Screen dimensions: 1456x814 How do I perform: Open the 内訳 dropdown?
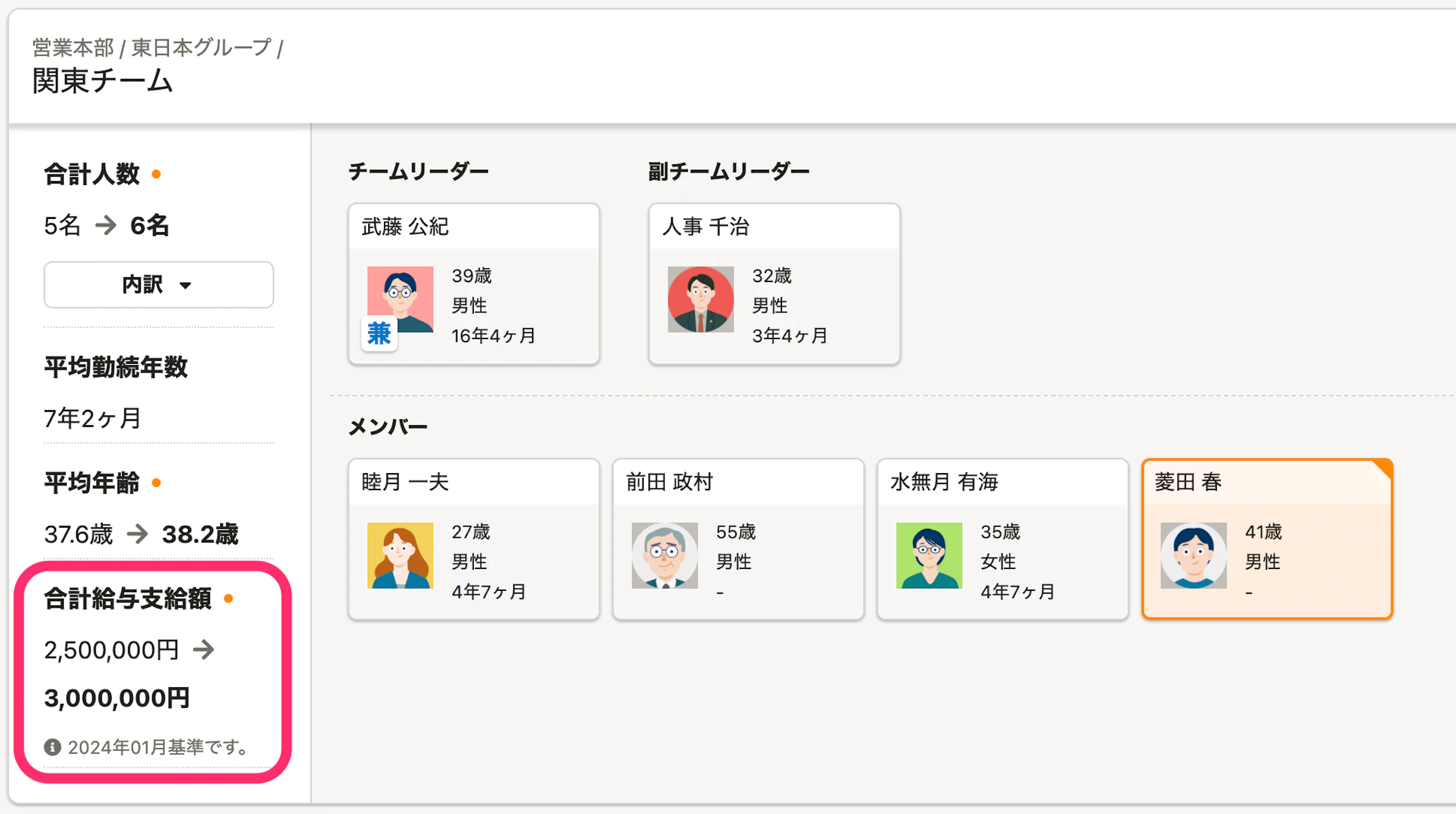[x=158, y=284]
